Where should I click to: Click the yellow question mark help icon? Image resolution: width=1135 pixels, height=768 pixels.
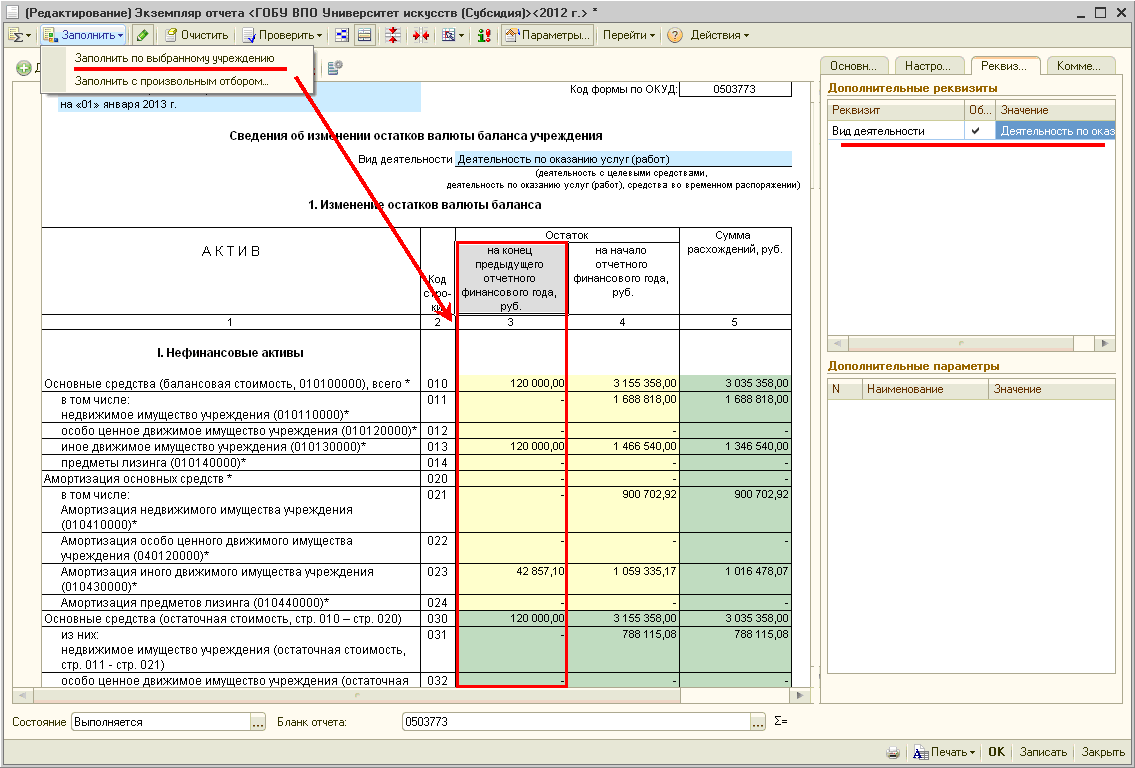tap(675, 35)
